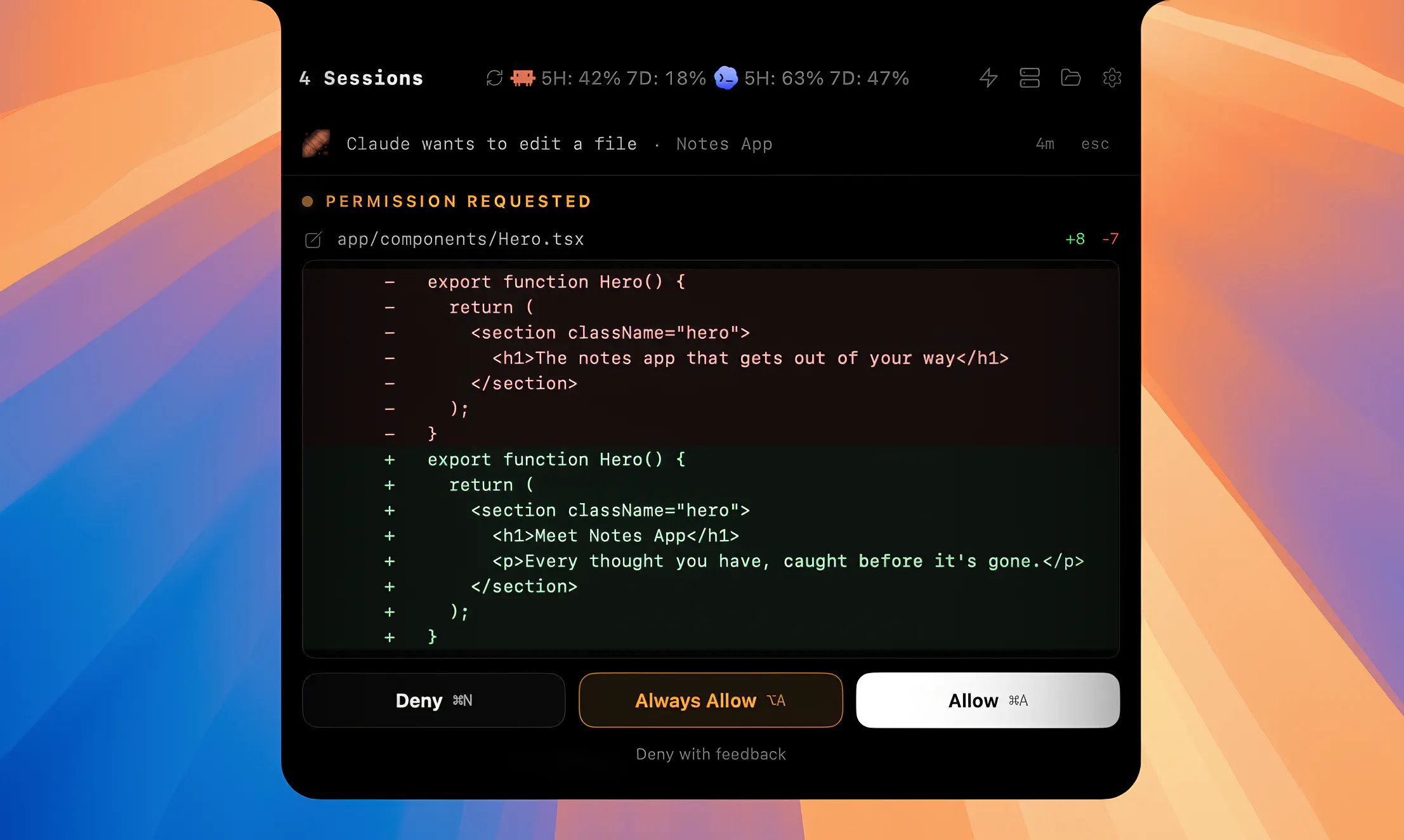The height and width of the screenshot is (840, 1404).
Task: Click the Deny button
Action: [x=434, y=700]
